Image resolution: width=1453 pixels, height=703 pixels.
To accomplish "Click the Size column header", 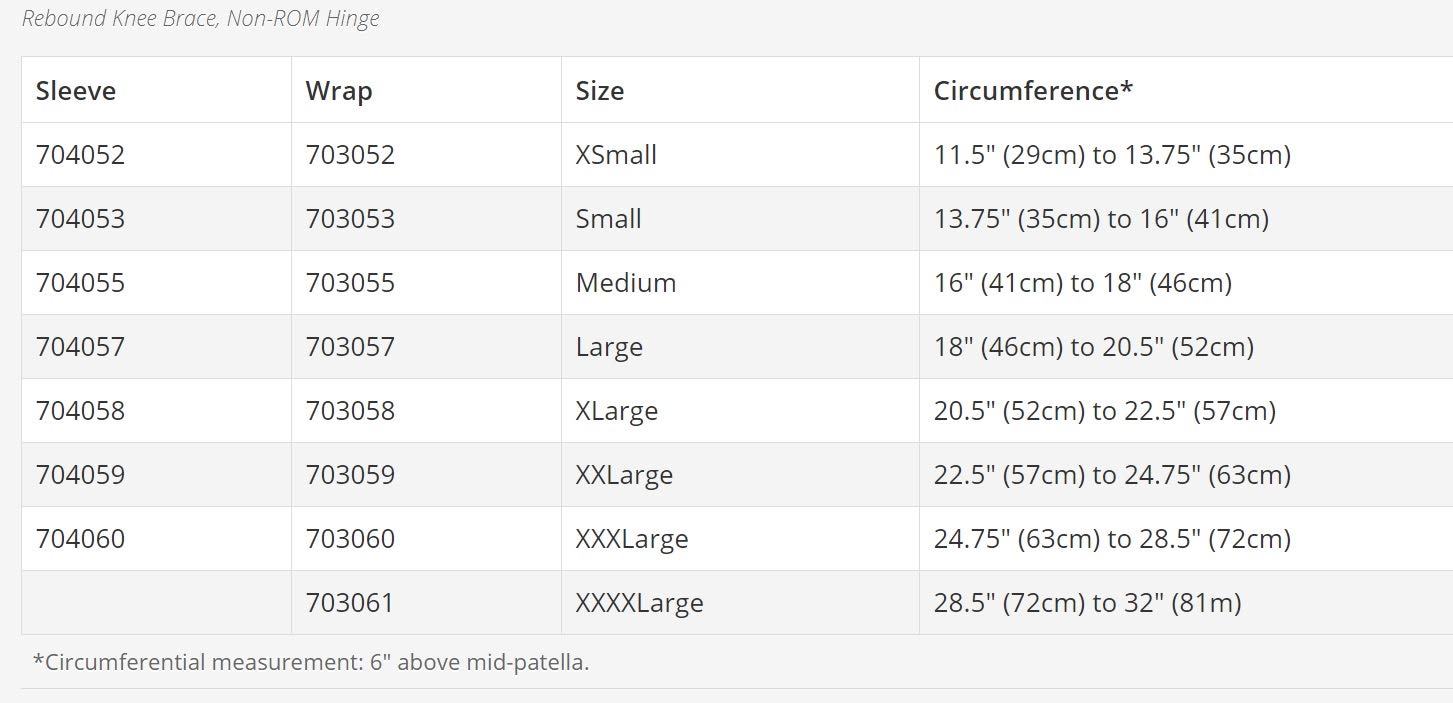I will (x=600, y=91).
